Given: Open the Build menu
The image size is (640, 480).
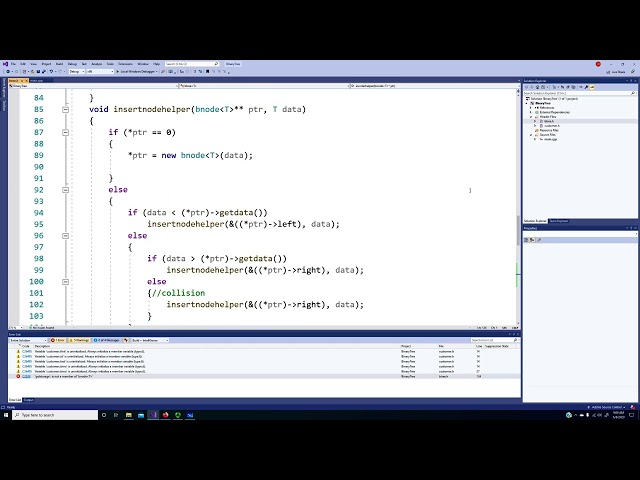Looking at the screenshot, I should coord(60,64).
